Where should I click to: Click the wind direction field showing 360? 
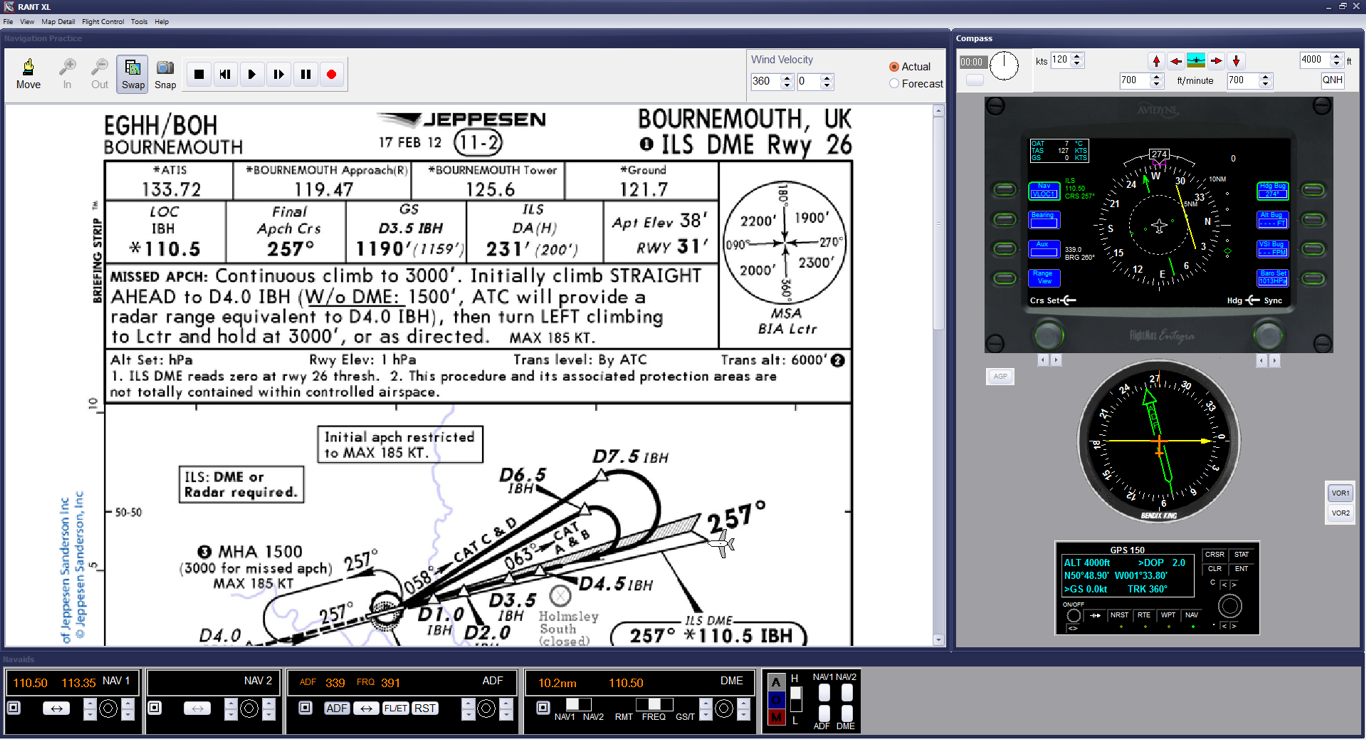pos(765,82)
